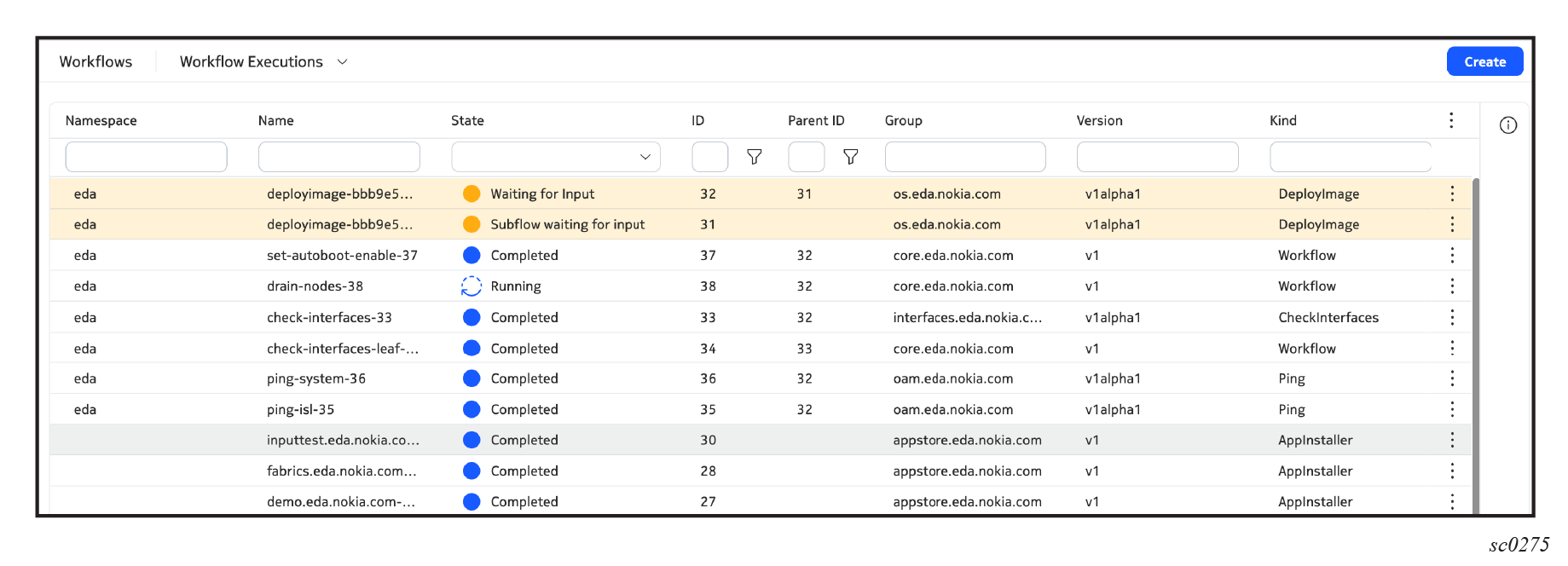Click the Name filter input field
The width and height of the screenshot is (1568, 566).
coord(338,157)
